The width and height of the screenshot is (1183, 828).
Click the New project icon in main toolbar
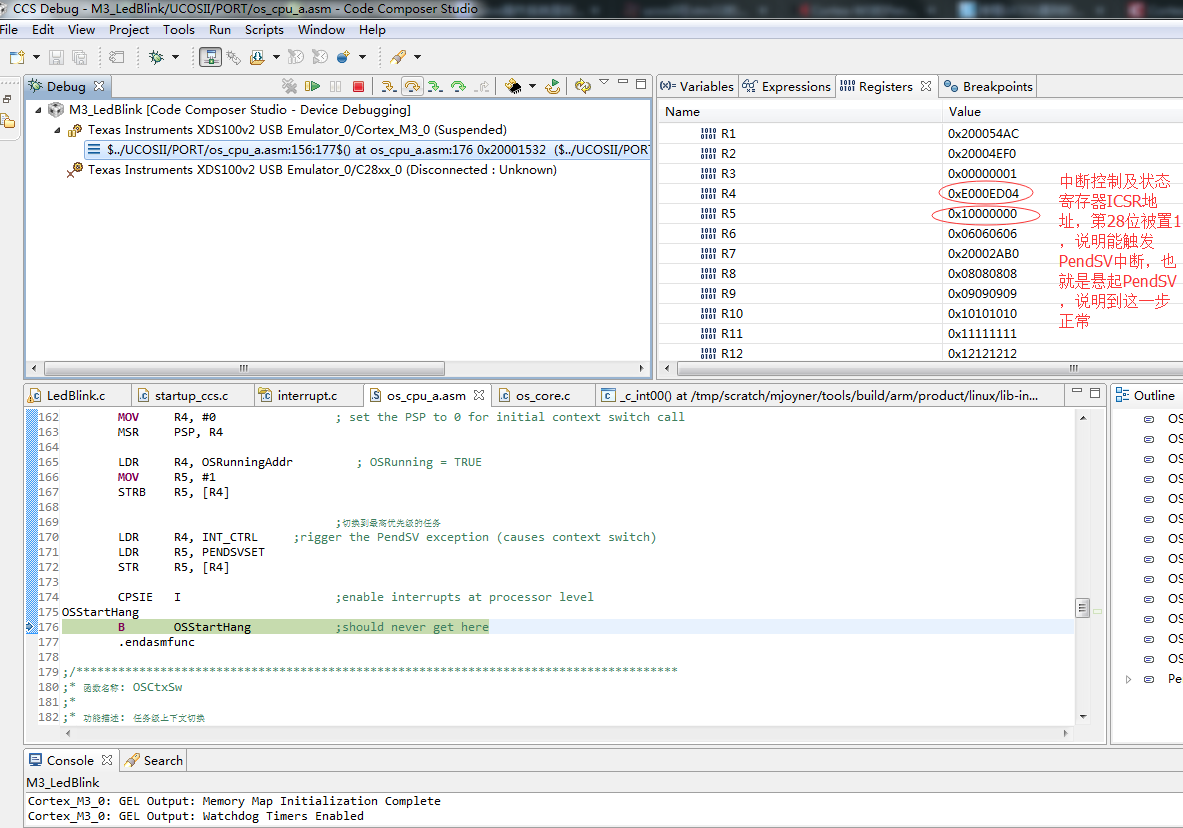pyautogui.click(x=16, y=57)
